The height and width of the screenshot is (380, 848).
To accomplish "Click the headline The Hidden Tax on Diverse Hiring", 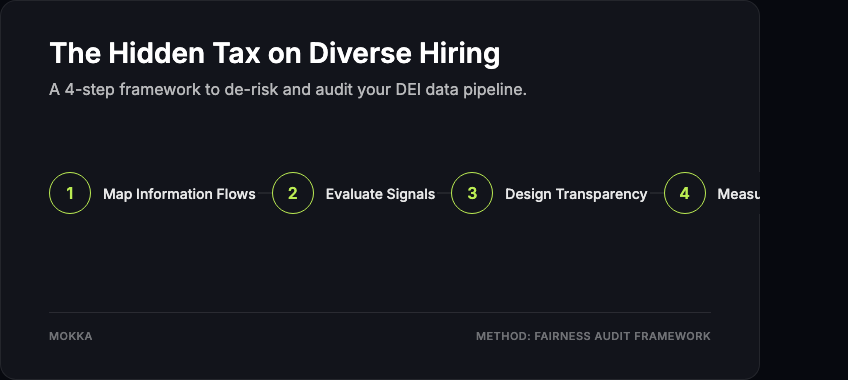I will point(275,54).
